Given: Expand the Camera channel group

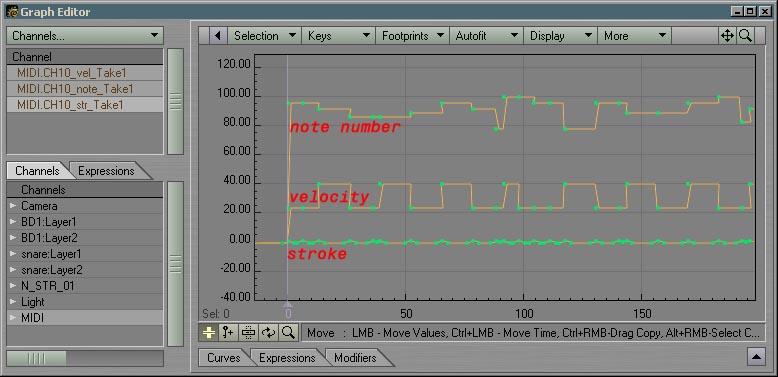Looking at the screenshot, I should [x=13, y=206].
